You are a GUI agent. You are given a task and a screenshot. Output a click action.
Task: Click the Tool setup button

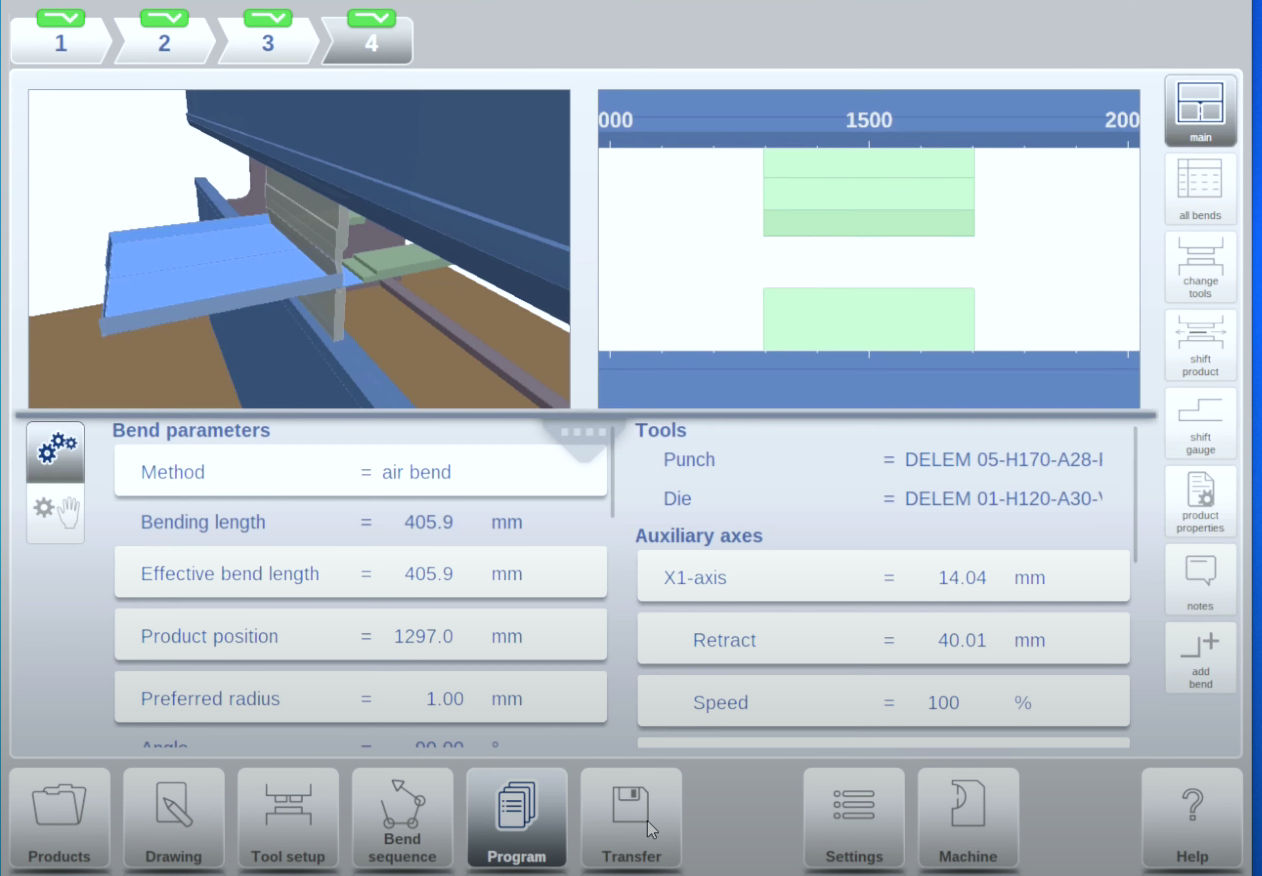(288, 817)
